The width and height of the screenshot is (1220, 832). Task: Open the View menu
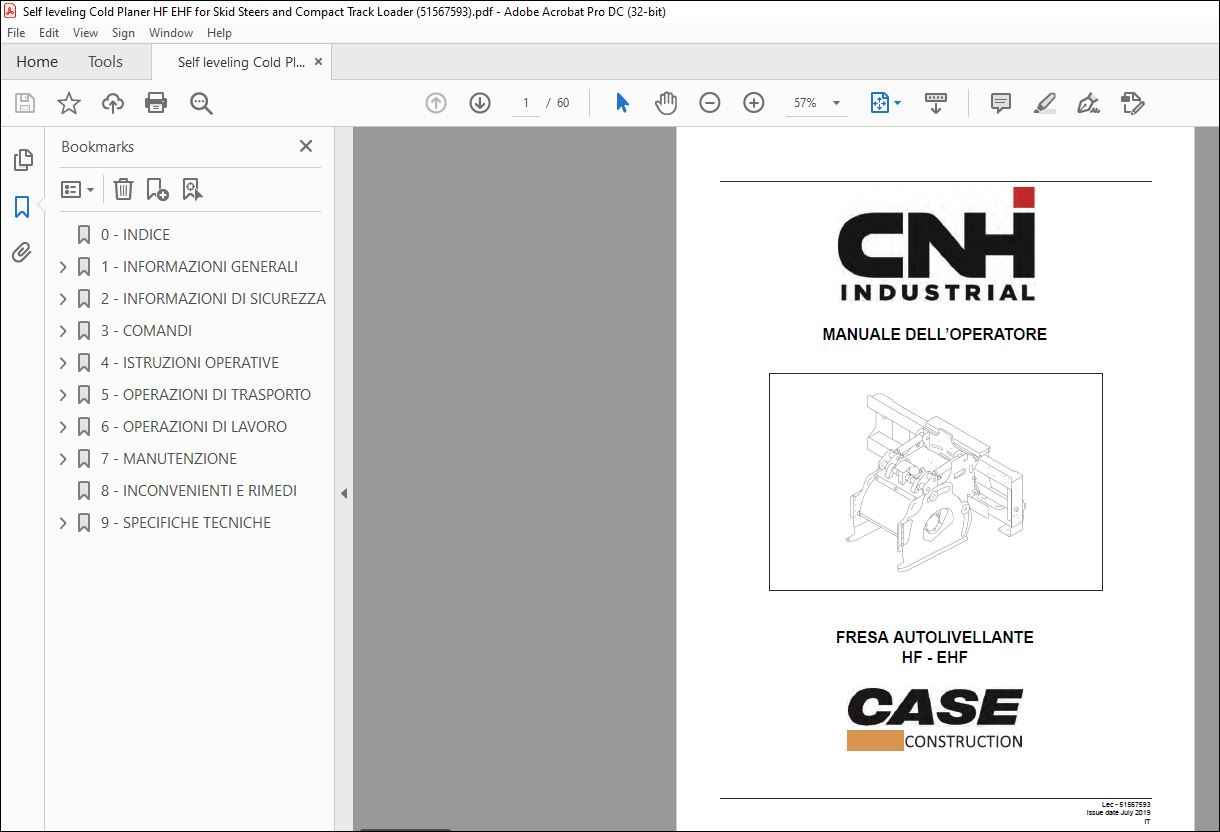click(85, 33)
